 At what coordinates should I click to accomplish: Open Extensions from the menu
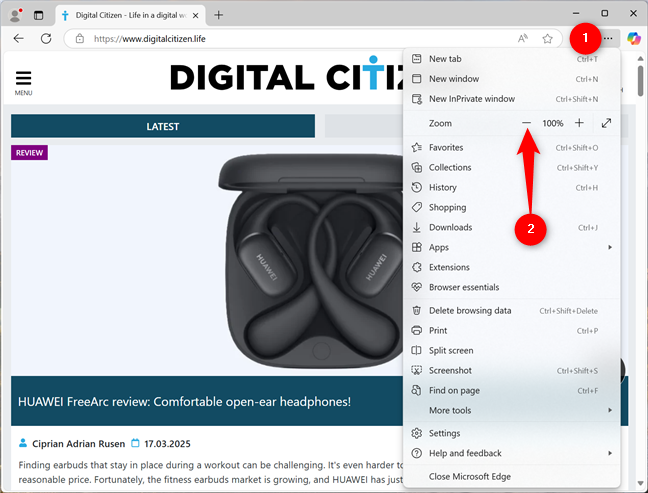click(x=512, y=267)
